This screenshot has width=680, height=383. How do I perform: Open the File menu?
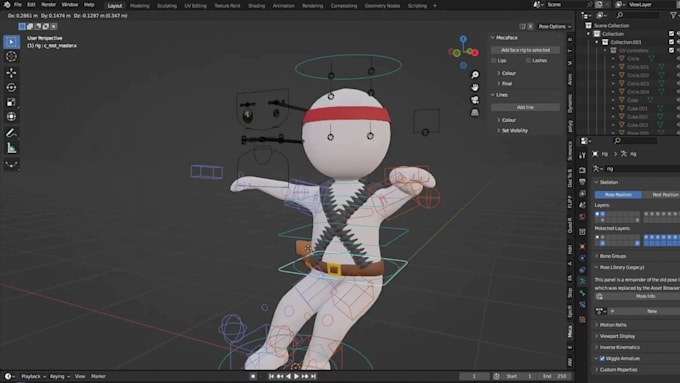[18, 5]
